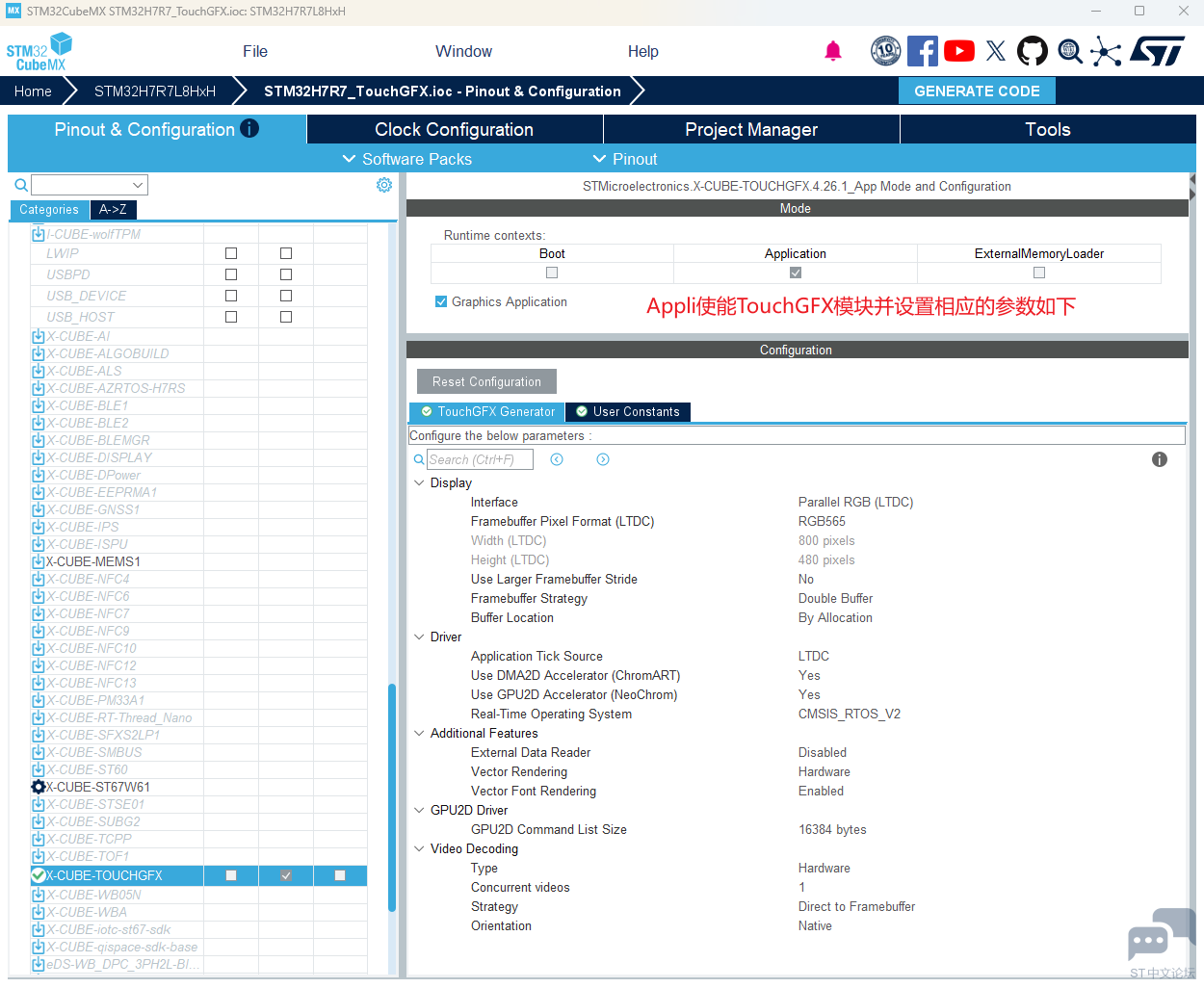Screen dimensions: 1204x988
Task: Click download icon beside X-CUBE-TOF1
Action: pyautogui.click(x=39, y=856)
